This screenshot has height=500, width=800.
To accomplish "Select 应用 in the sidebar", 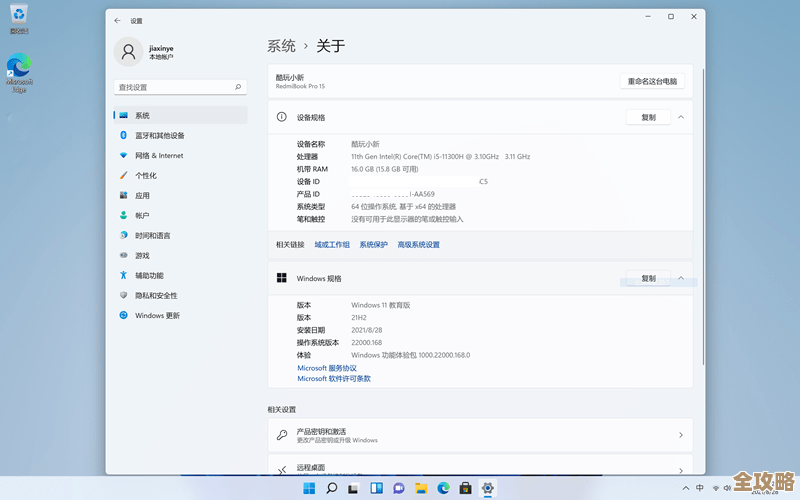I will click(x=181, y=195).
